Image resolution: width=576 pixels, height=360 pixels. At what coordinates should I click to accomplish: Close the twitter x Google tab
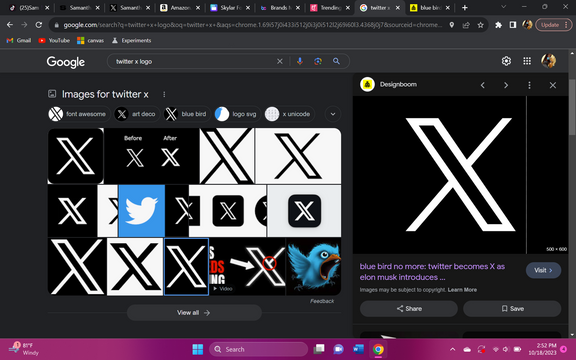click(x=397, y=7)
